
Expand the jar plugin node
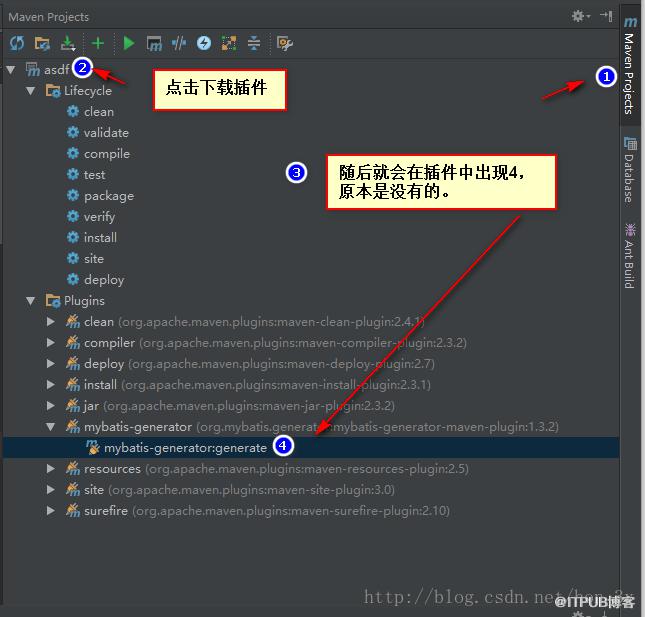(x=51, y=406)
